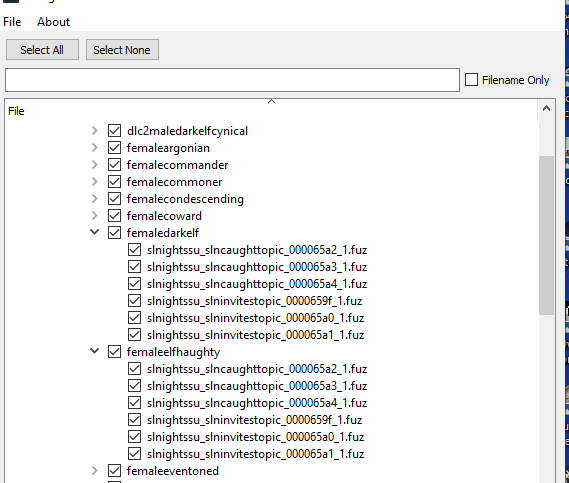The height and width of the screenshot is (483, 569).
Task: Click the vertical scrollbar thumb
Action: click(x=546, y=235)
